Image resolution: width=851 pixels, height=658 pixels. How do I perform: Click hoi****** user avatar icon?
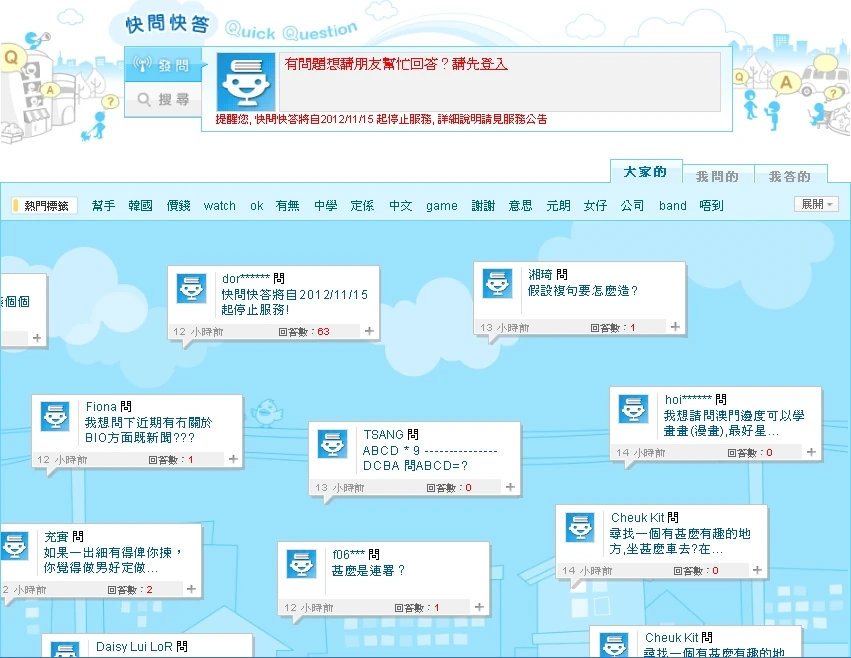(x=633, y=409)
